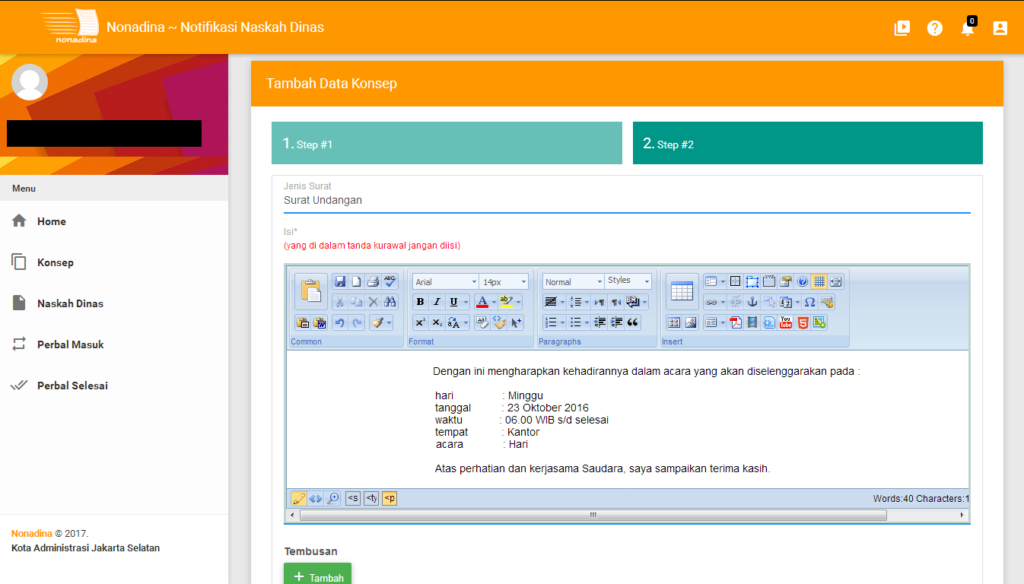Toggle bold formatting
This screenshot has width=1024, height=584.
tap(420, 302)
